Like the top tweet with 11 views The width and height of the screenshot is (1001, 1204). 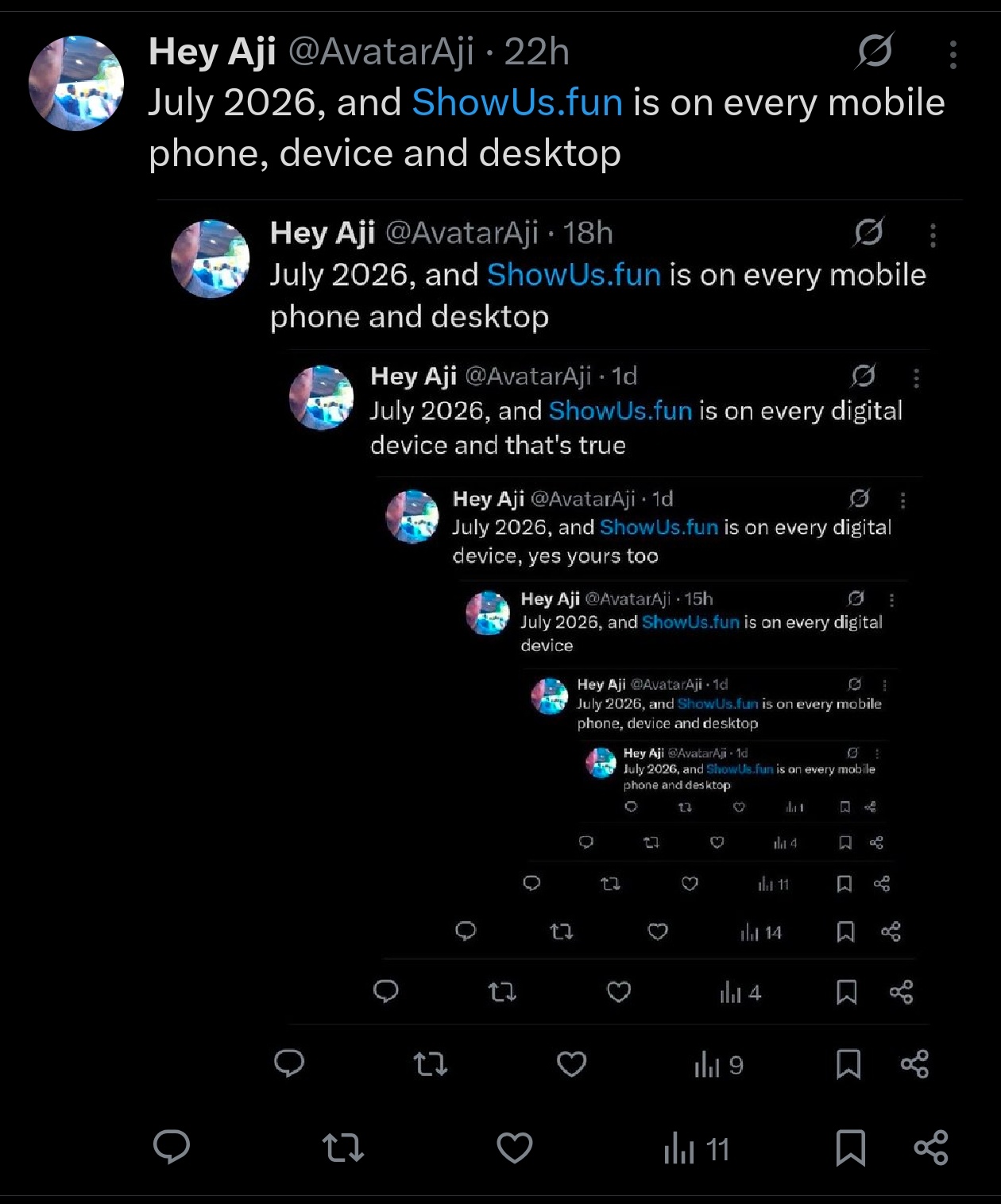tap(515, 1148)
